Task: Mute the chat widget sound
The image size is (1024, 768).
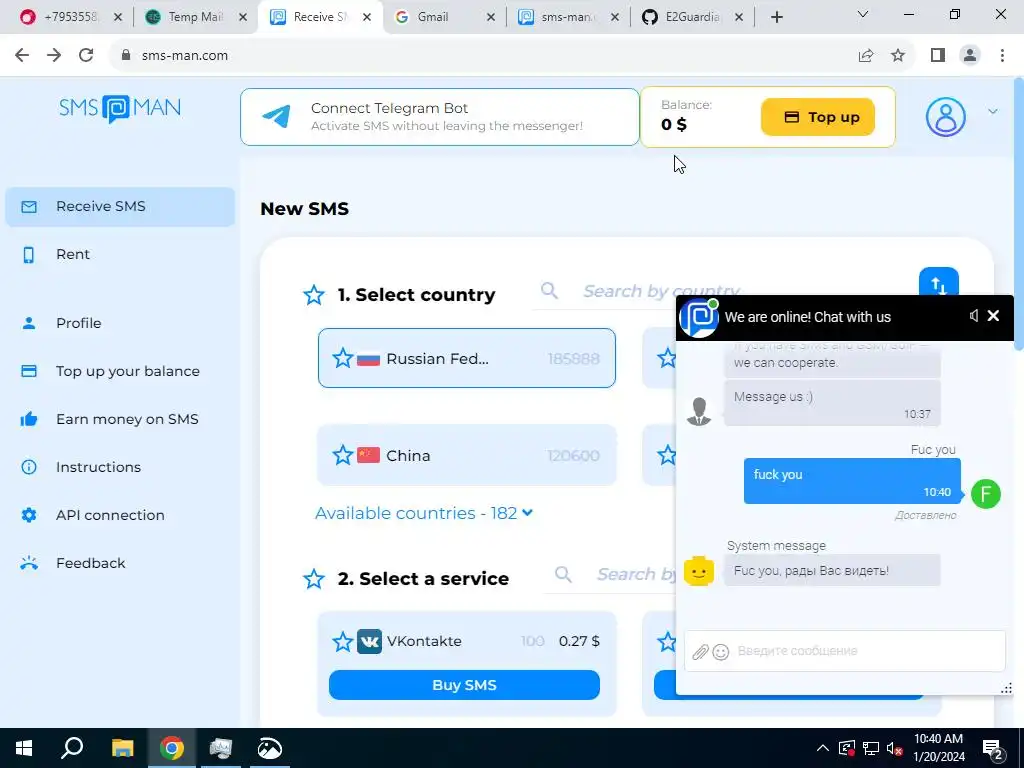Action: point(974,316)
